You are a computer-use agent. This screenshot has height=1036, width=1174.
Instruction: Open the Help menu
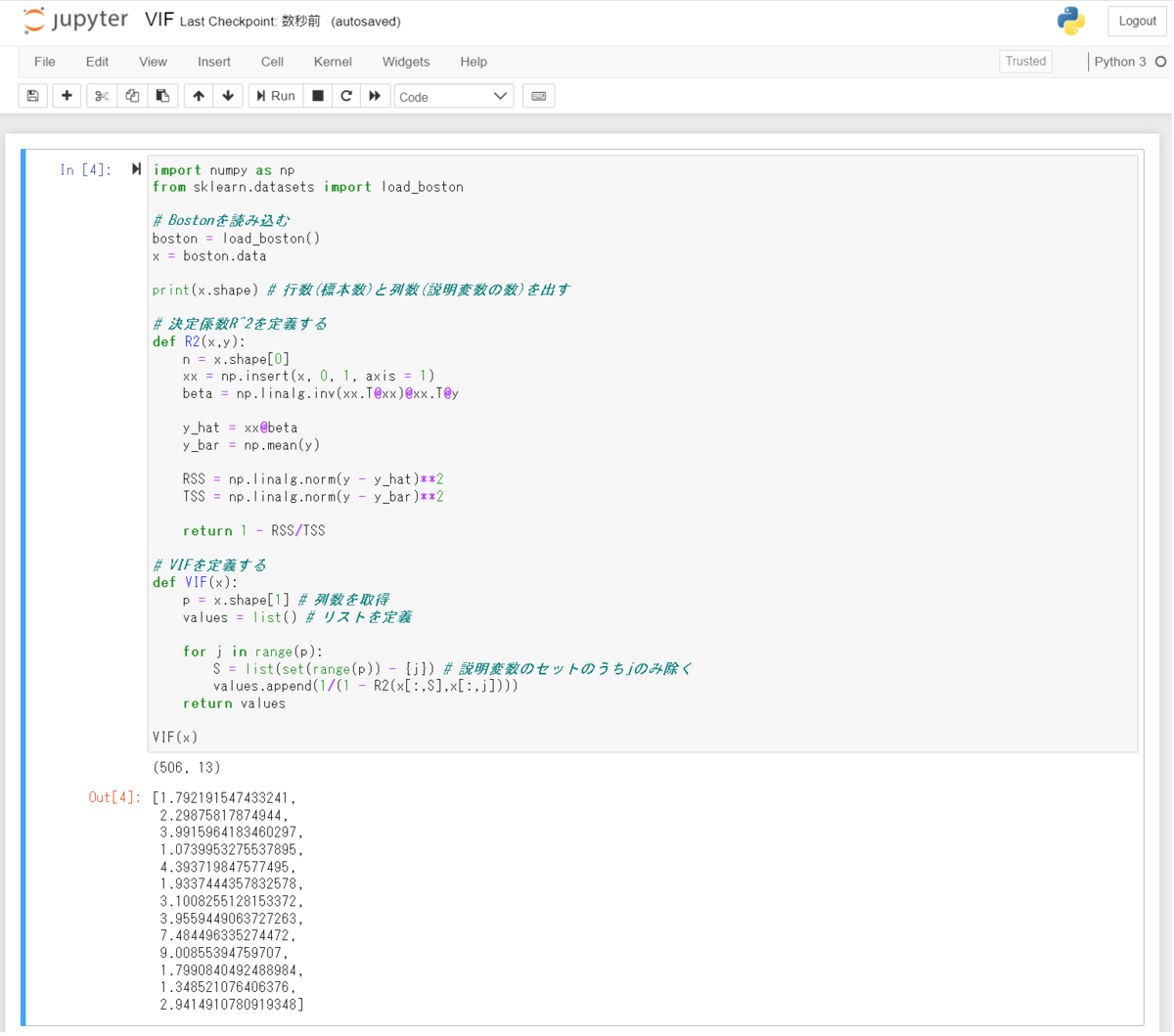[474, 62]
